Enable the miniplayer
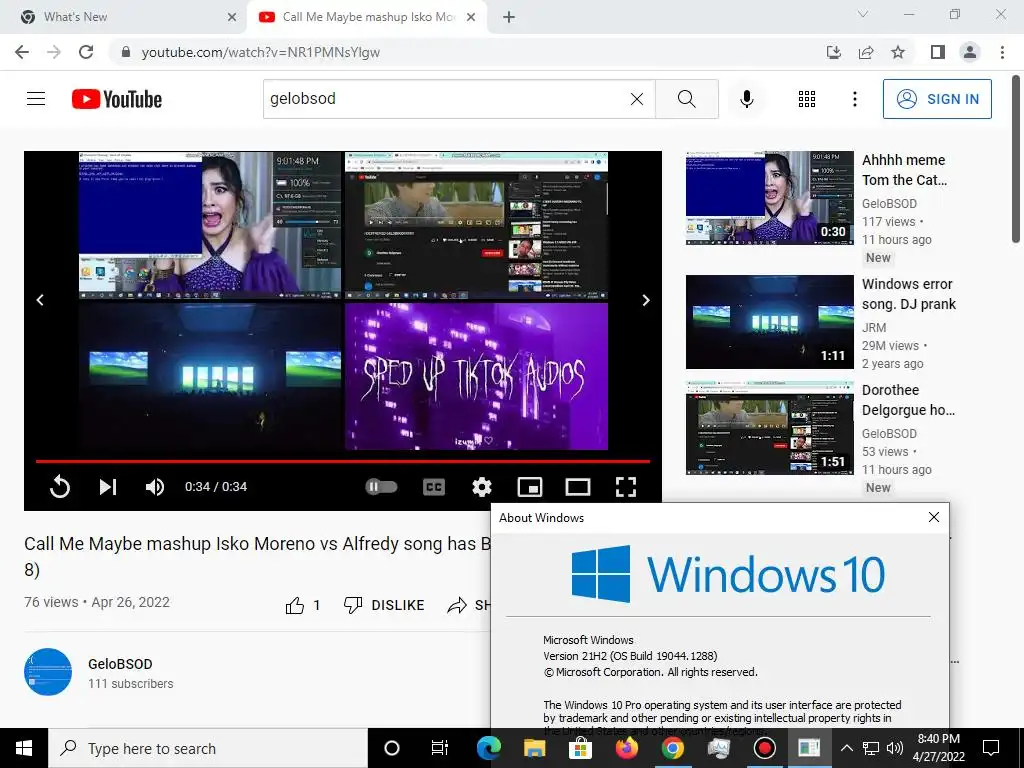 click(530, 487)
